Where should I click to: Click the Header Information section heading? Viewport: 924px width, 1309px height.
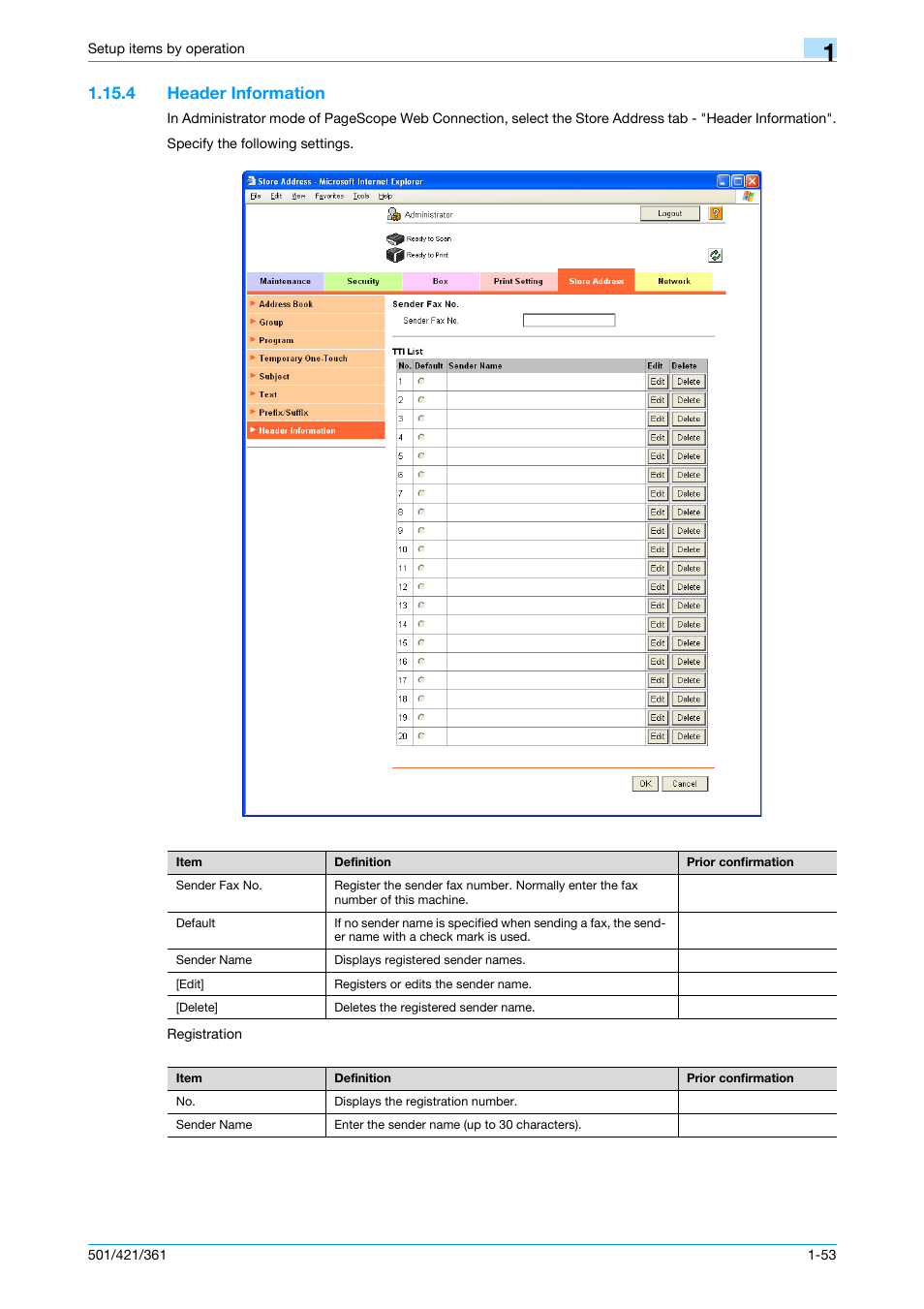[246, 93]
